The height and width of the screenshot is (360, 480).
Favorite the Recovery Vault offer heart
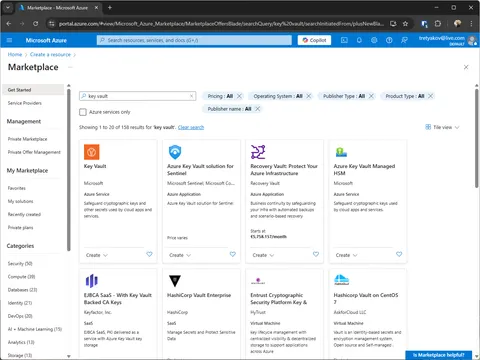[x=316, y=254]
